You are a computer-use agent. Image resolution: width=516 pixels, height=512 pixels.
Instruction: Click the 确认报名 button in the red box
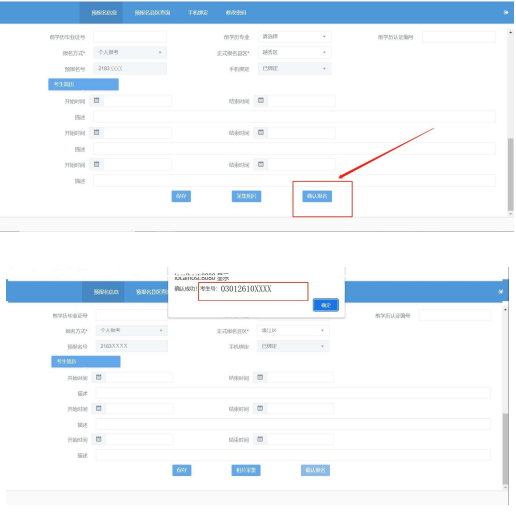317,196
